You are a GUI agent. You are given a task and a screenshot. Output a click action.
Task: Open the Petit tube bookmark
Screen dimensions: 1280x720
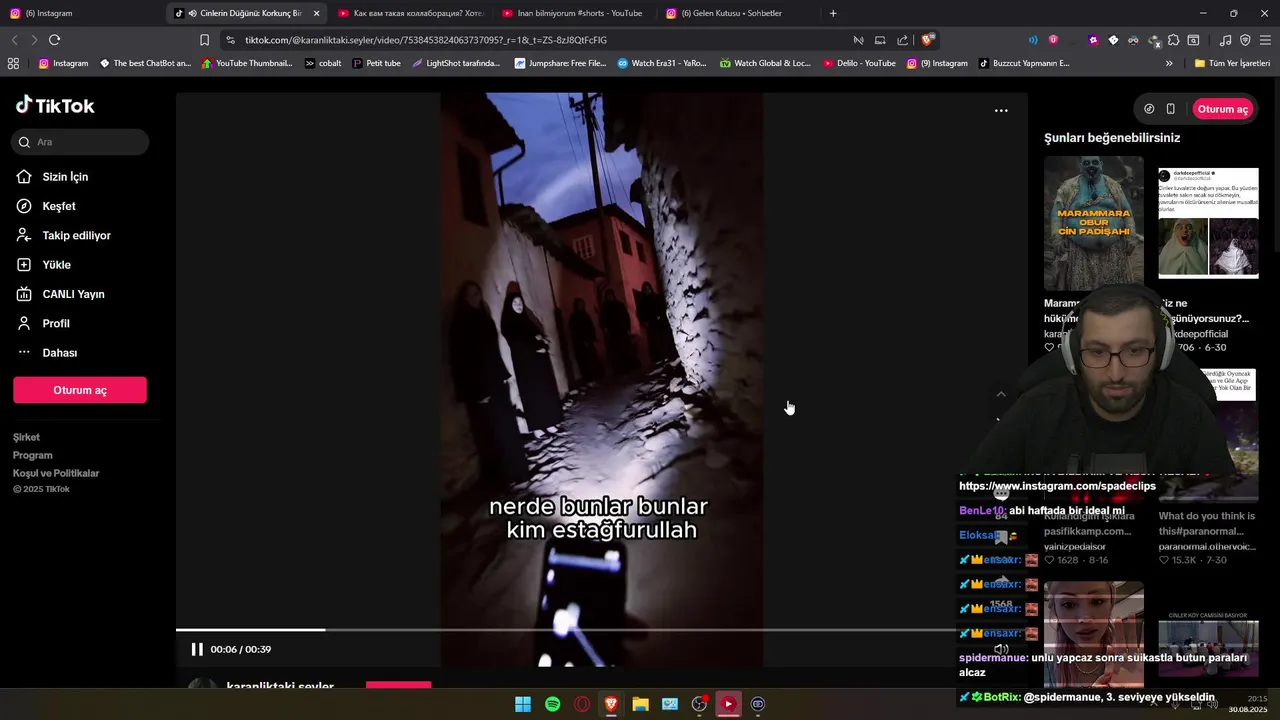pos(376,63)
